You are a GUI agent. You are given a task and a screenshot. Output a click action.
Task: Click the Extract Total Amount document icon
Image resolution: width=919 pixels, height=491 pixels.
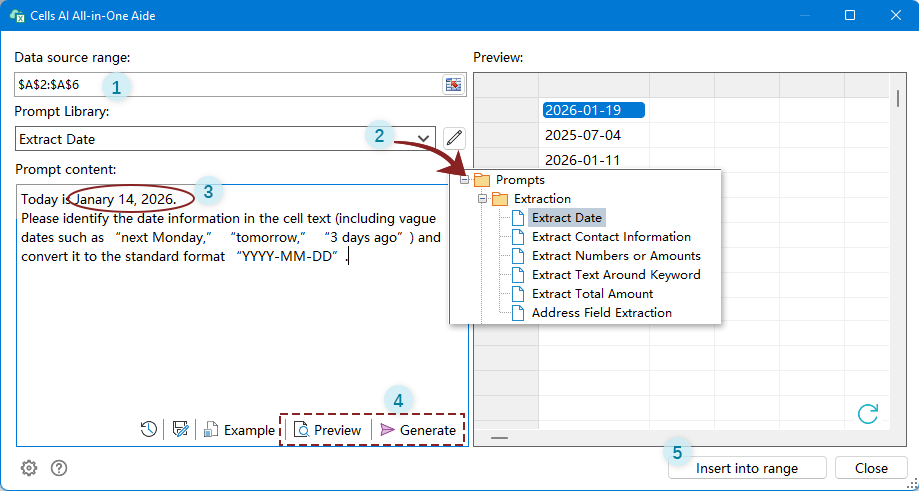(518, 294)
